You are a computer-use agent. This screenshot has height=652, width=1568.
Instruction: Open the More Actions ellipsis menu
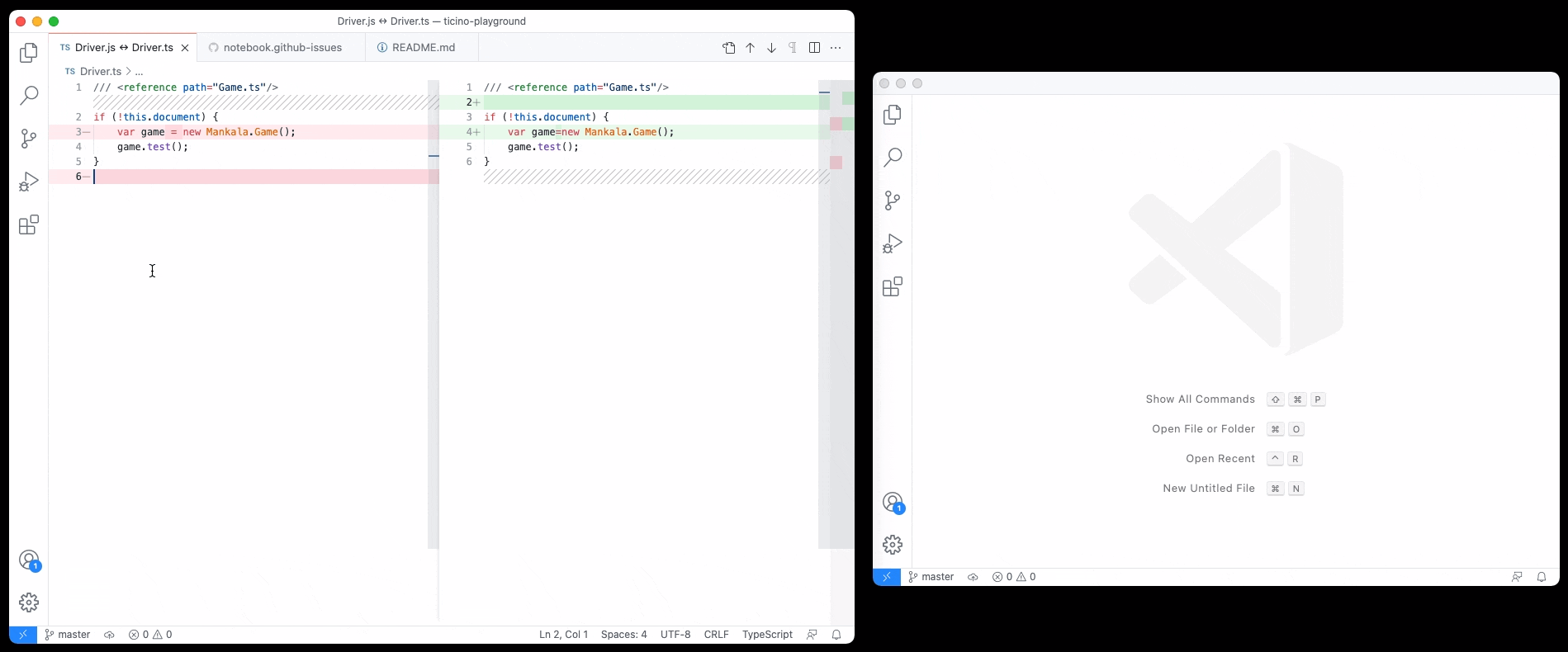pyautogui.click(x=836, y=48)
